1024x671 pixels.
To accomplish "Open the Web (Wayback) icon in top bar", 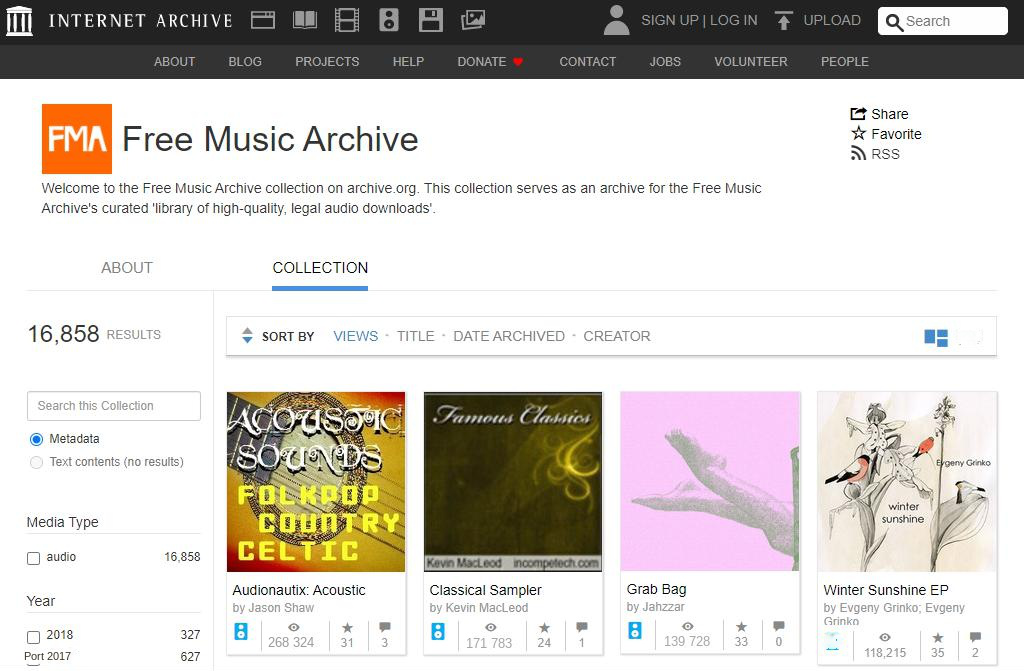I will pyautogui.click(x=263, y=19).
